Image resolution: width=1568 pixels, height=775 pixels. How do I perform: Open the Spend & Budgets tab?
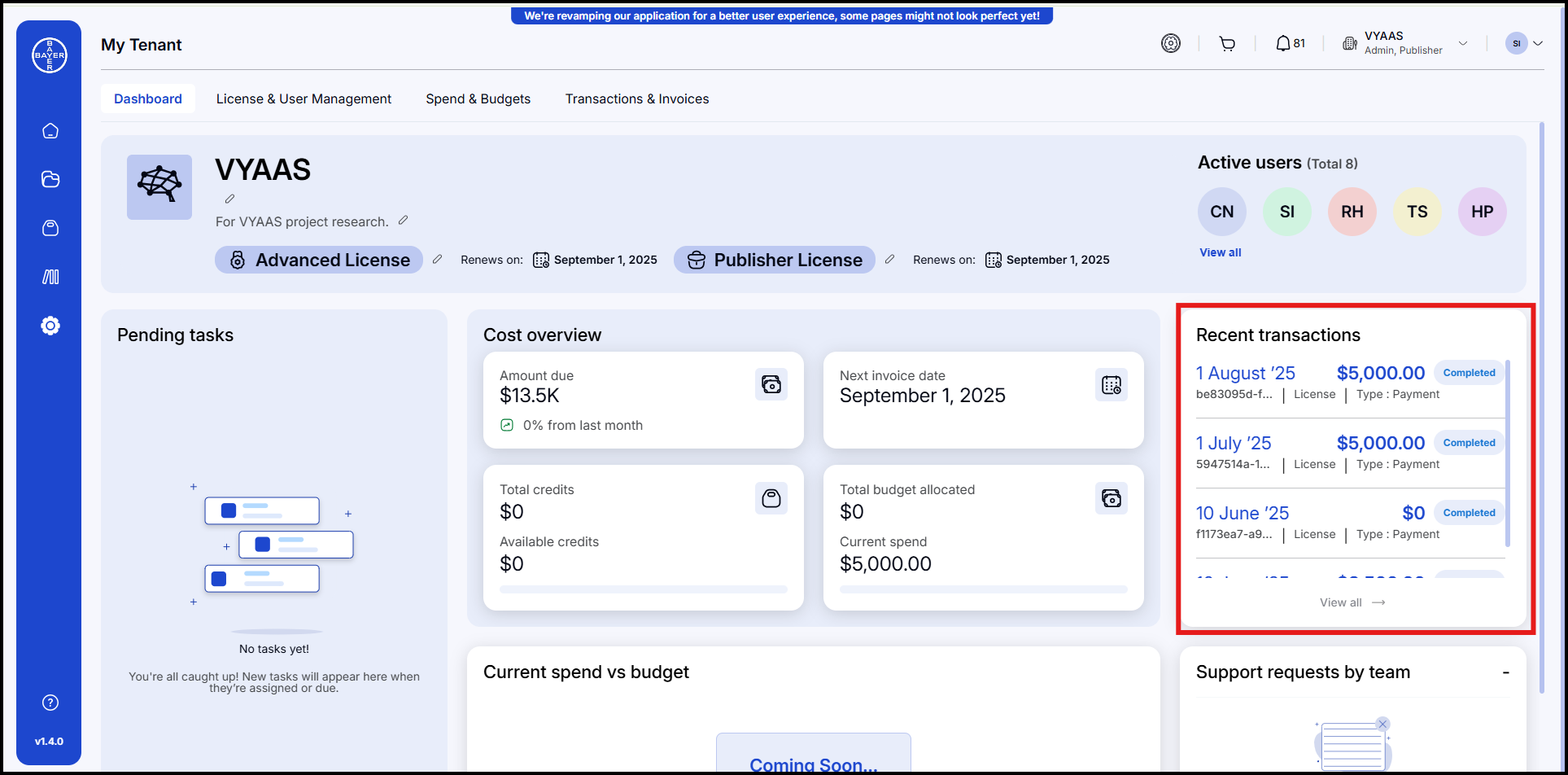[478, 99]
